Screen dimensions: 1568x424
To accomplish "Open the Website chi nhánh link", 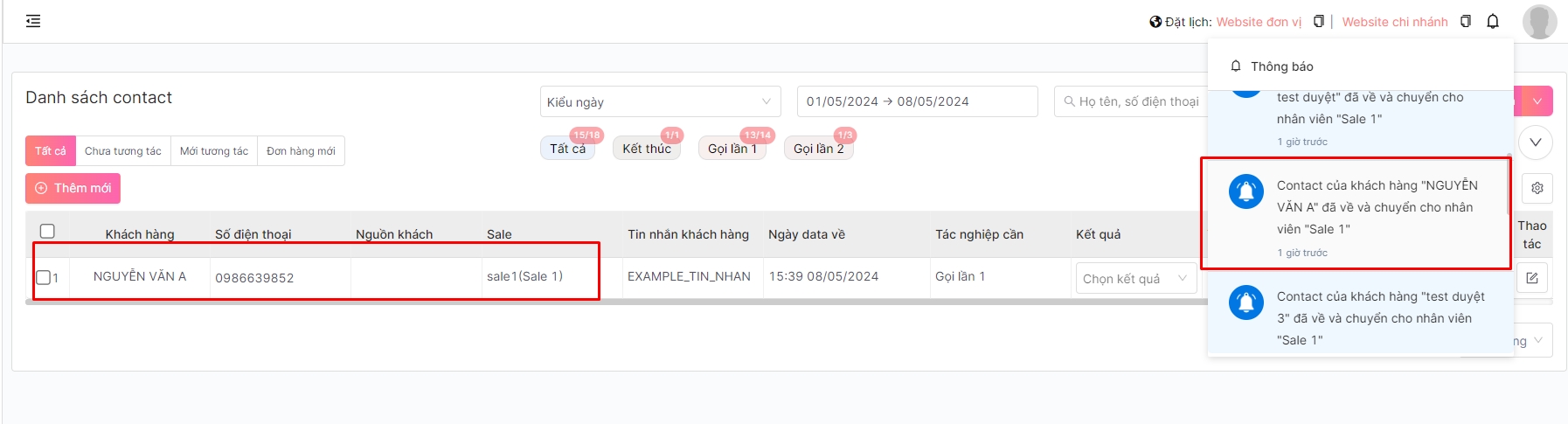I will point(1394,22).
